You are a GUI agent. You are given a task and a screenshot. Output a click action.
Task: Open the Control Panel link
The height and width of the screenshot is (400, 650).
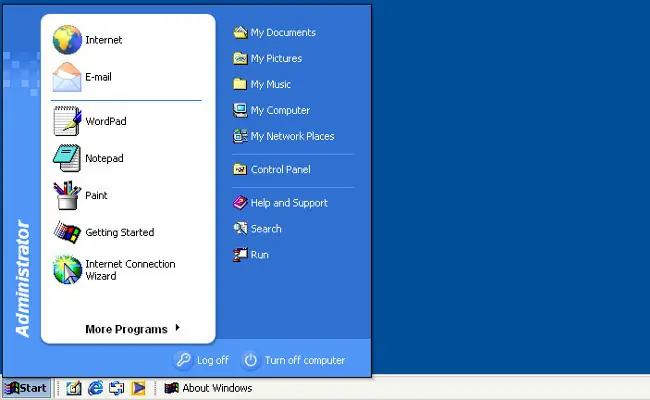coord(281,169)
